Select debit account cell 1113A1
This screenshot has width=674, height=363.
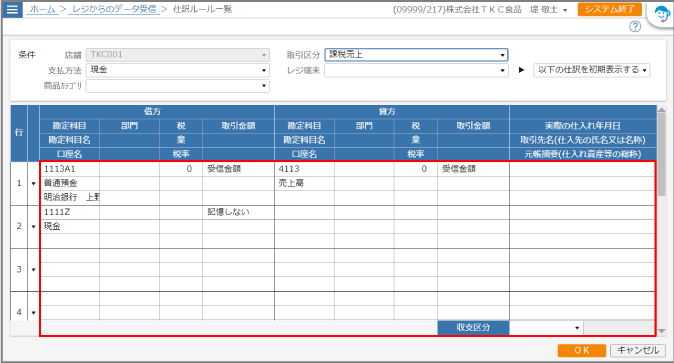[70, 169]
